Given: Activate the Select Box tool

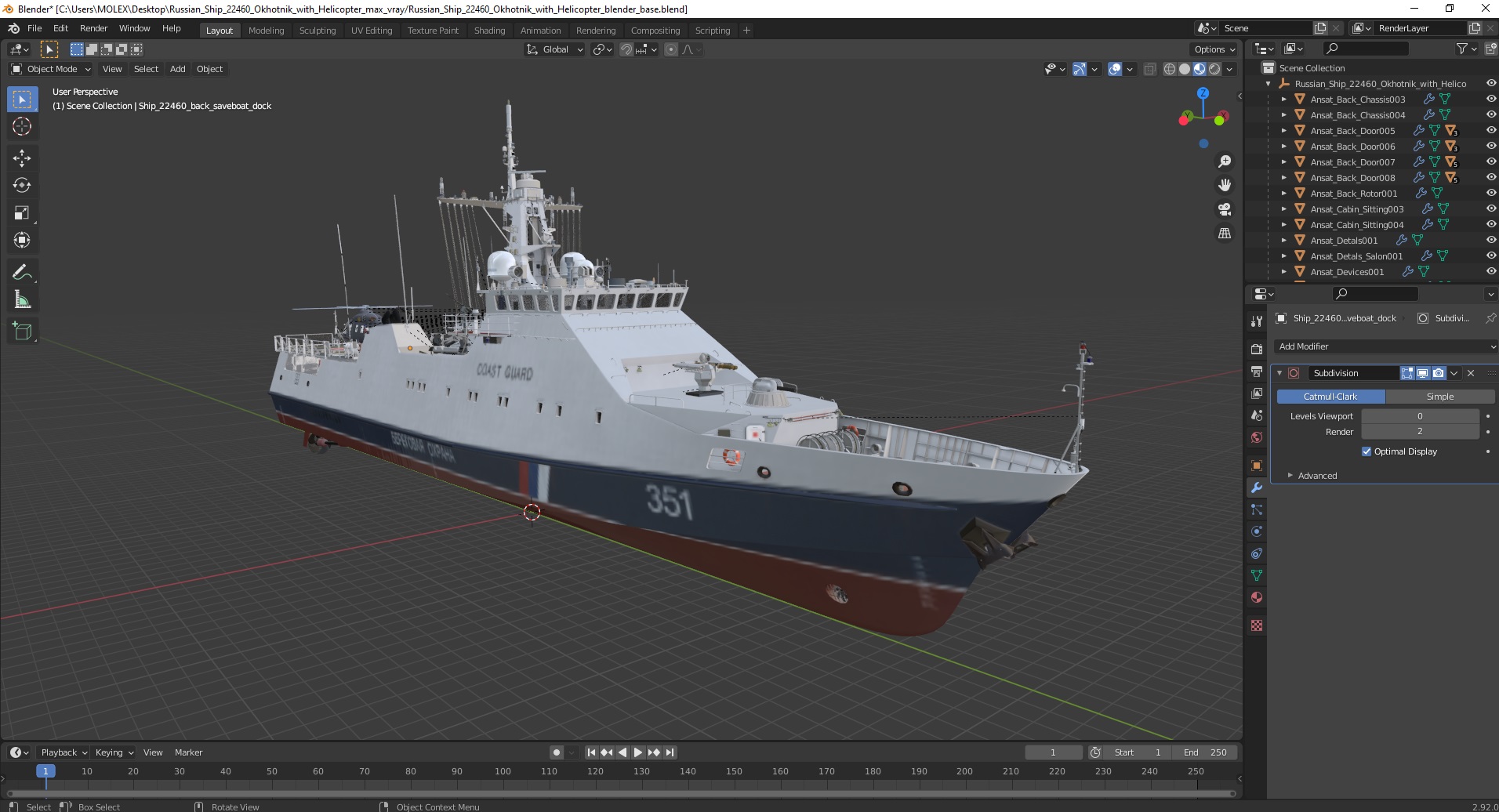Looking at the screenshot, I should tap(22, 99).
